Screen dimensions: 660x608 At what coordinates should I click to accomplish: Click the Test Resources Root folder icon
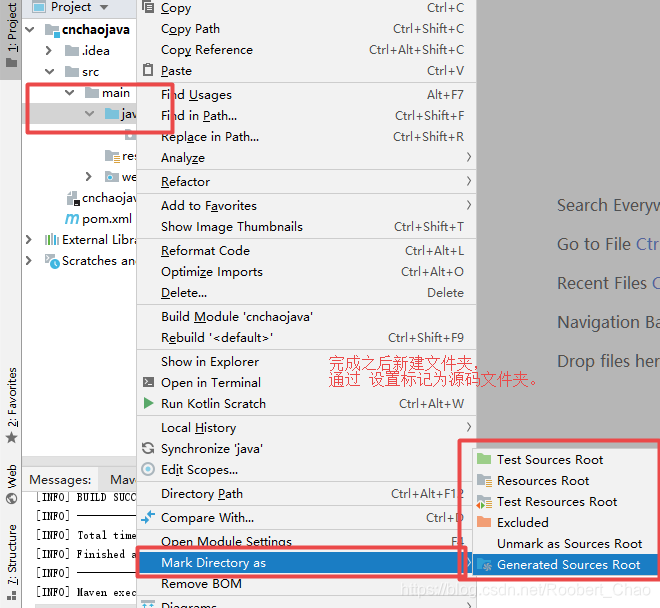coord(484,501)
